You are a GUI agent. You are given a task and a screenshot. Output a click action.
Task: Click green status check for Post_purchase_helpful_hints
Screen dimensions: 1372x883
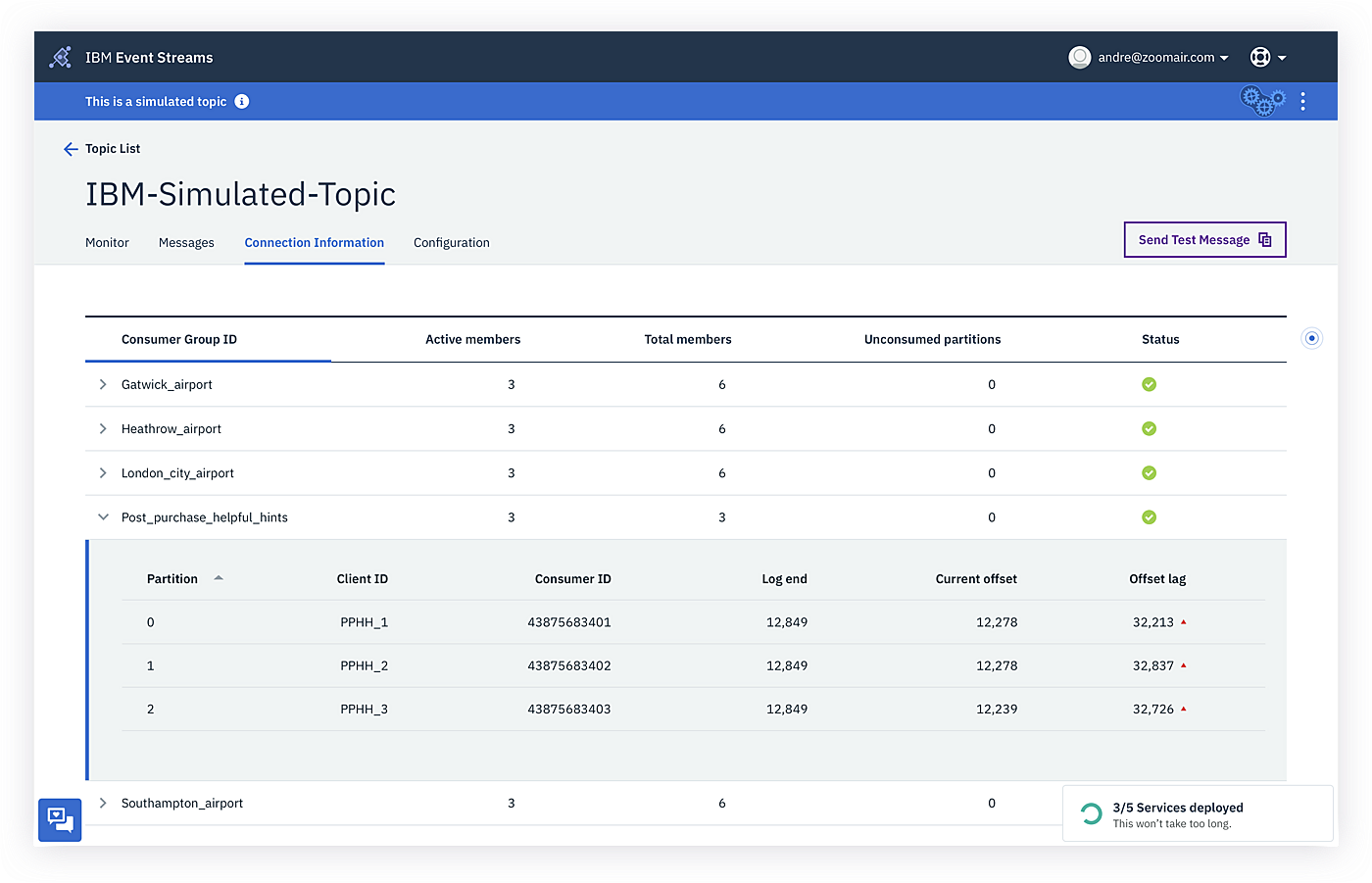(1150, 516)
